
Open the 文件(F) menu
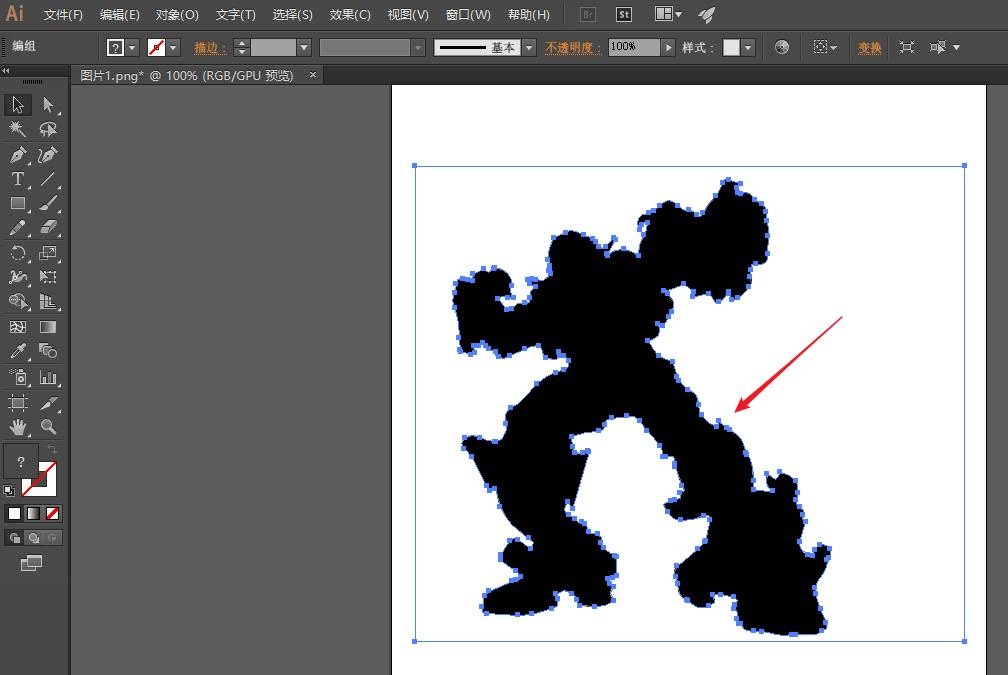pos(63,15)
